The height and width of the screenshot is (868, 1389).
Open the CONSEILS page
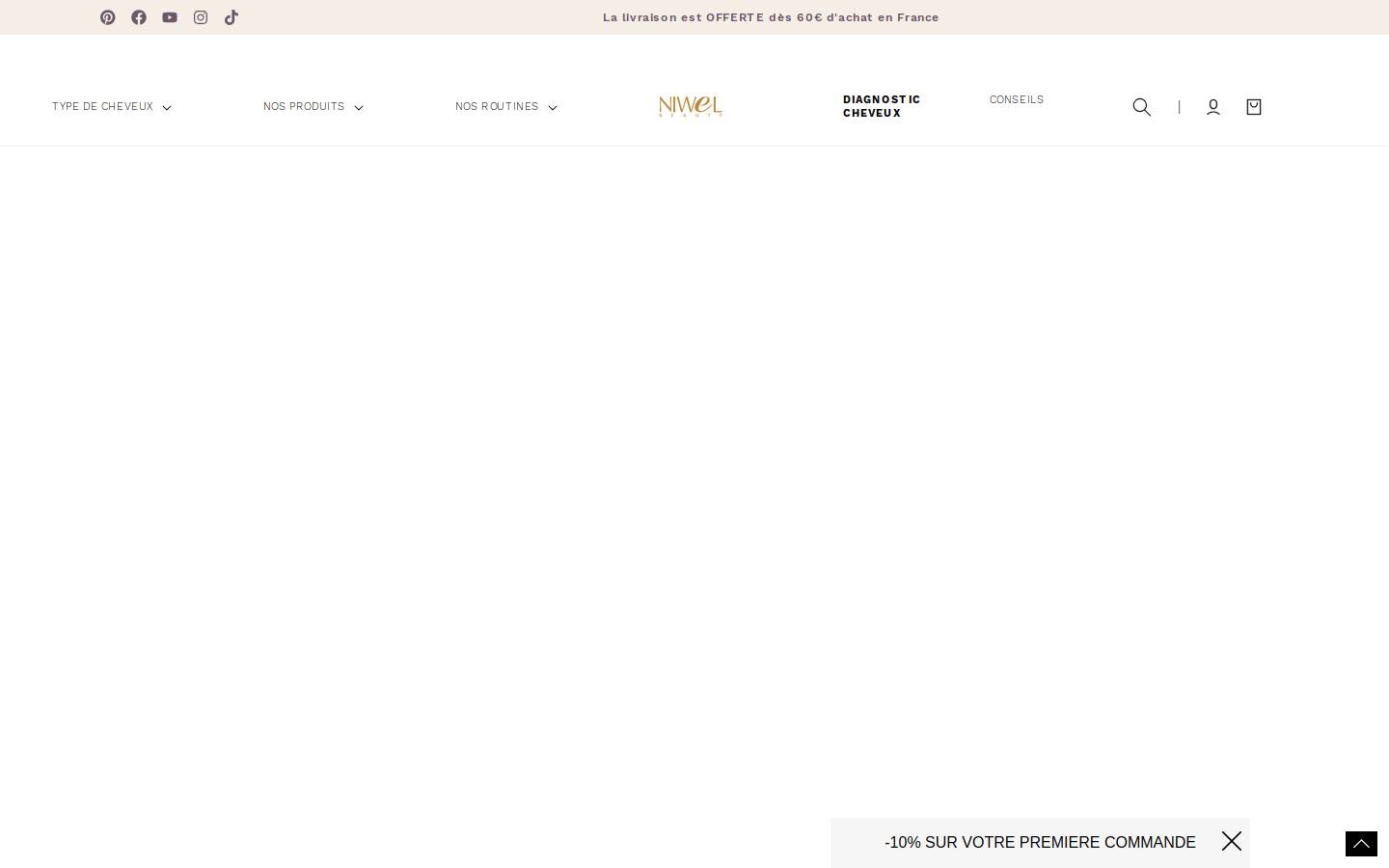point(1017,99)
